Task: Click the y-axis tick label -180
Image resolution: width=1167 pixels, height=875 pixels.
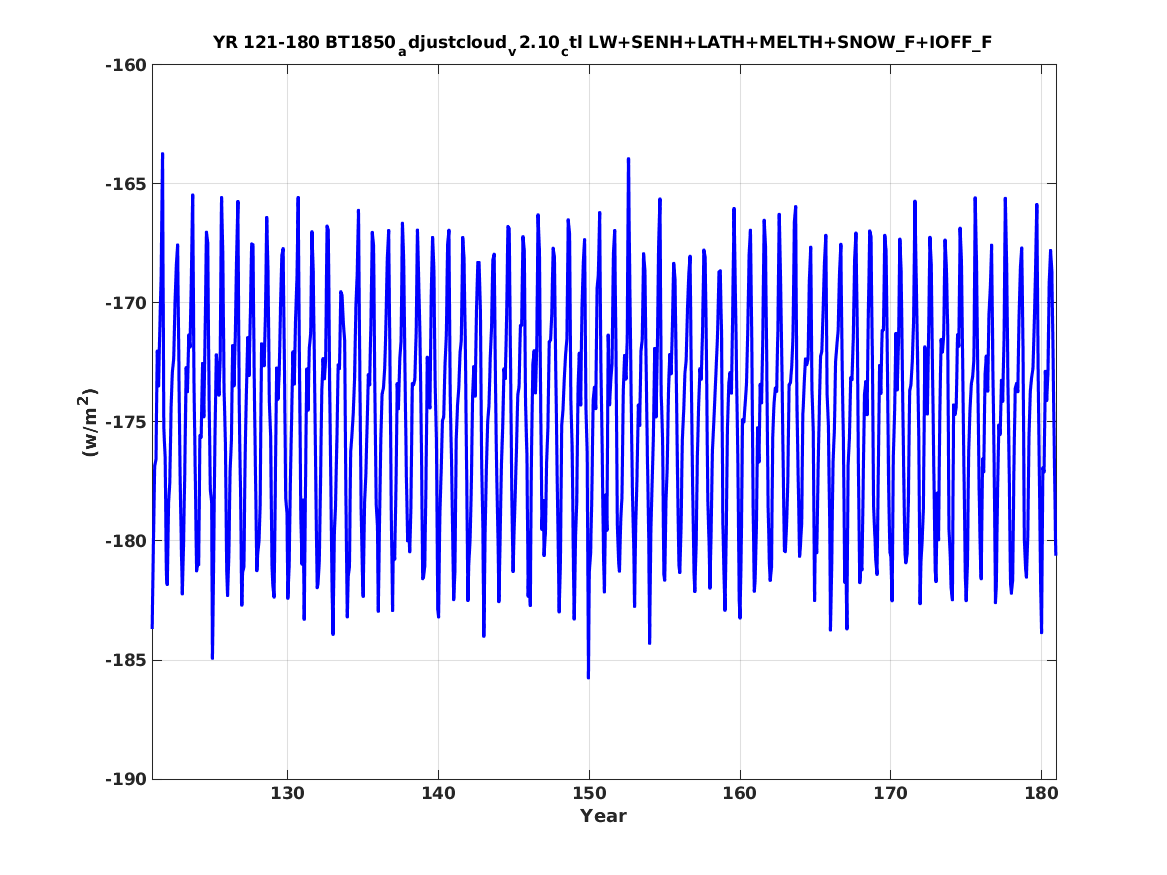Action: [x=127, y=541]
